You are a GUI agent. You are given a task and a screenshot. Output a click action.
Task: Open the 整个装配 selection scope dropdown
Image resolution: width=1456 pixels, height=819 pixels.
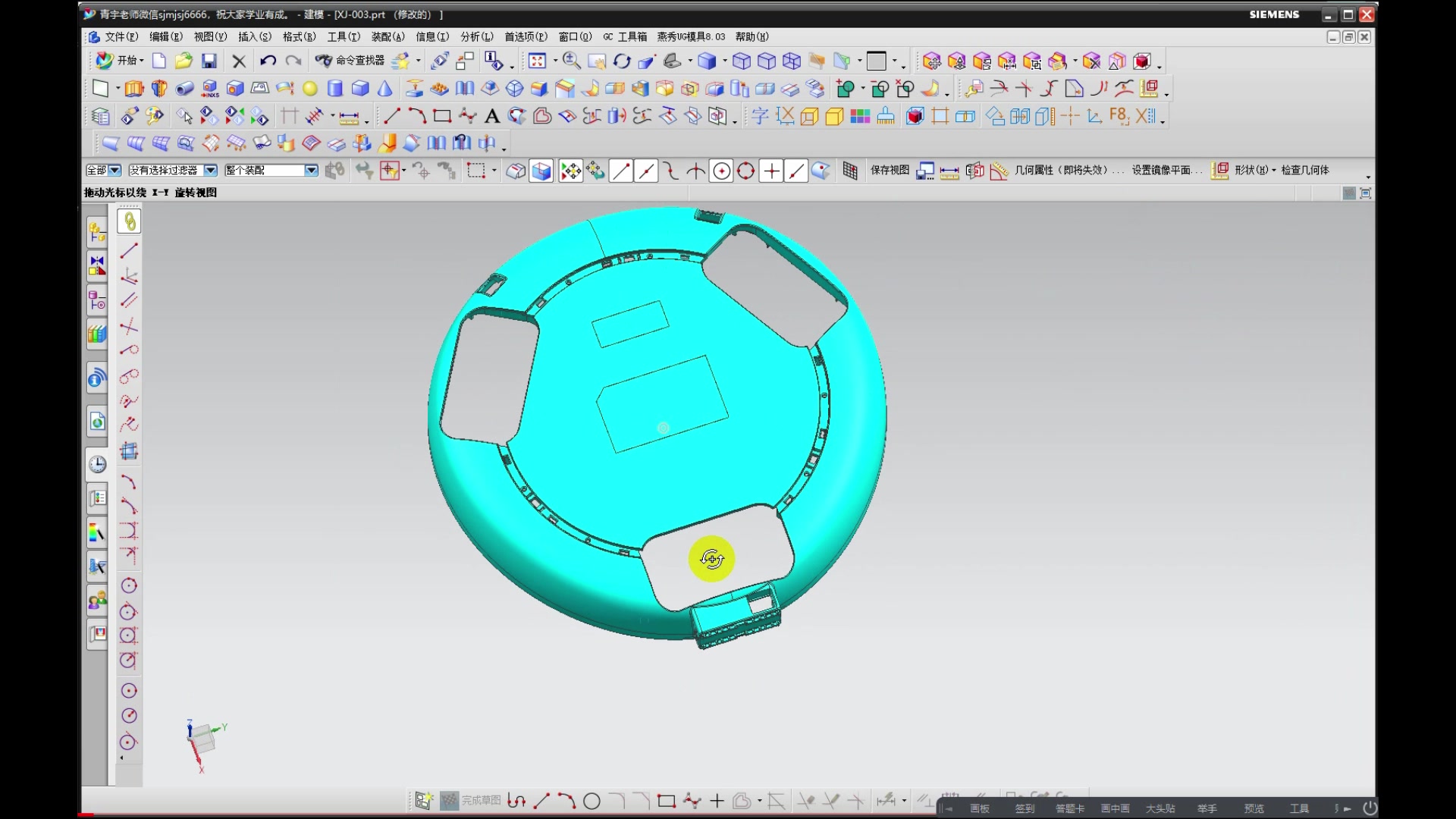(311, 171)
